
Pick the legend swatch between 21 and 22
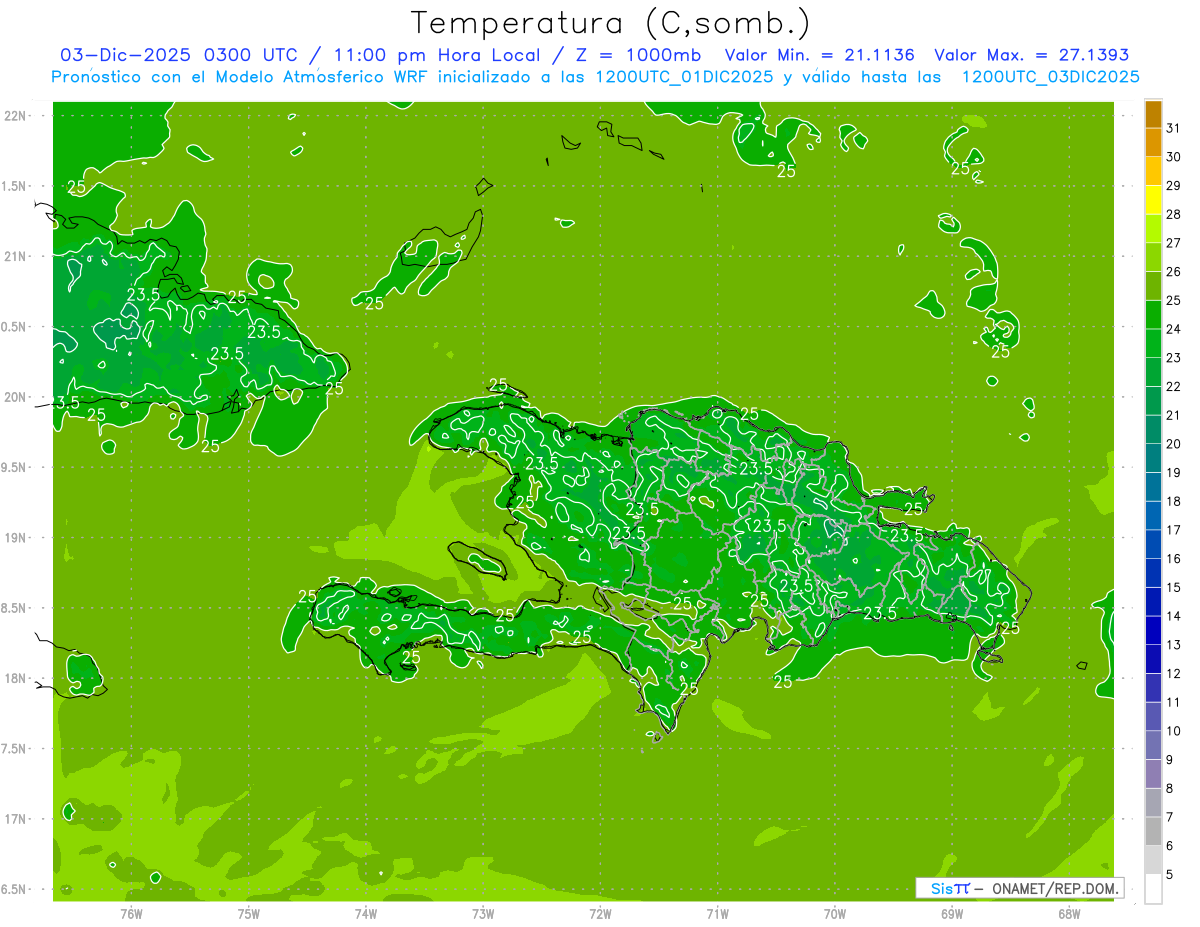click(x=1153, y=401)
